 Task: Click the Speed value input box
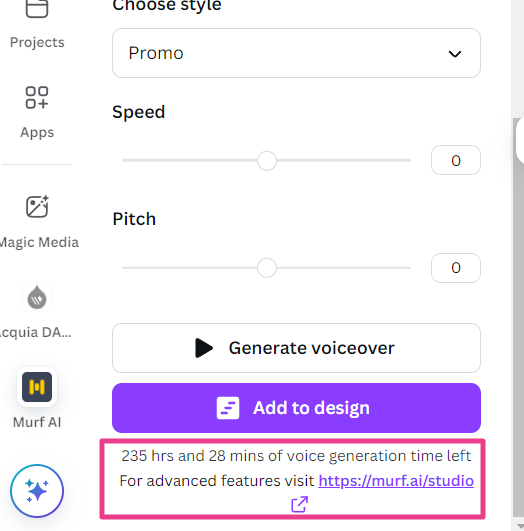point(456,160)
